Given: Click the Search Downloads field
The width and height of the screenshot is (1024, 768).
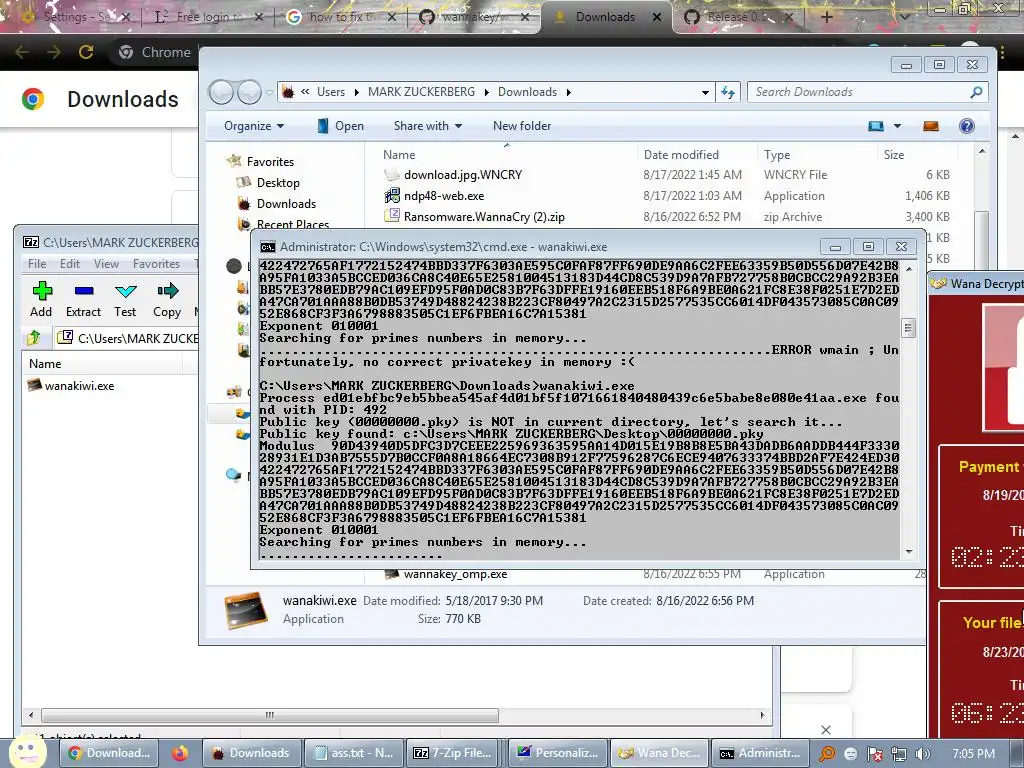Looking at the screenshot, I should click(x=861, y=92).
